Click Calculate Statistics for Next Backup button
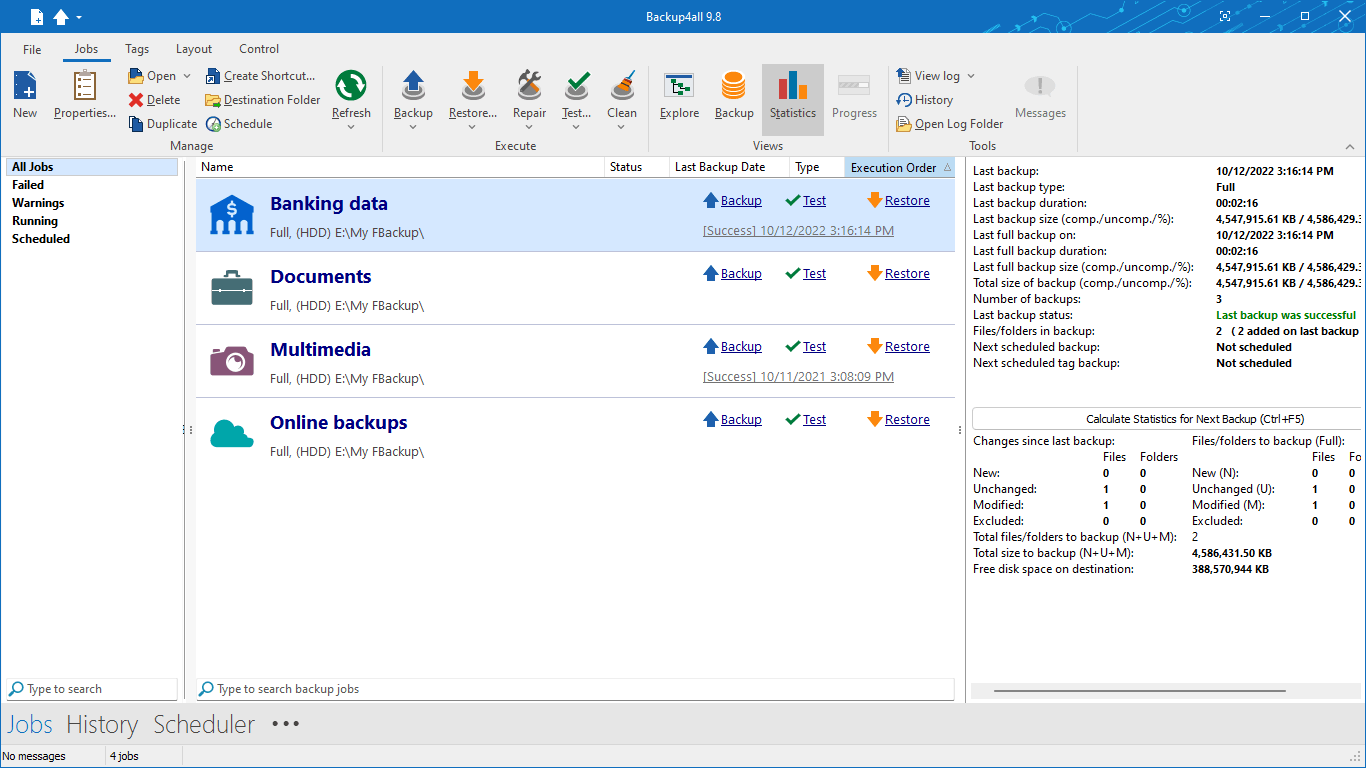Viewport: 1366px width, 768px height. [x=1167, y=419]
